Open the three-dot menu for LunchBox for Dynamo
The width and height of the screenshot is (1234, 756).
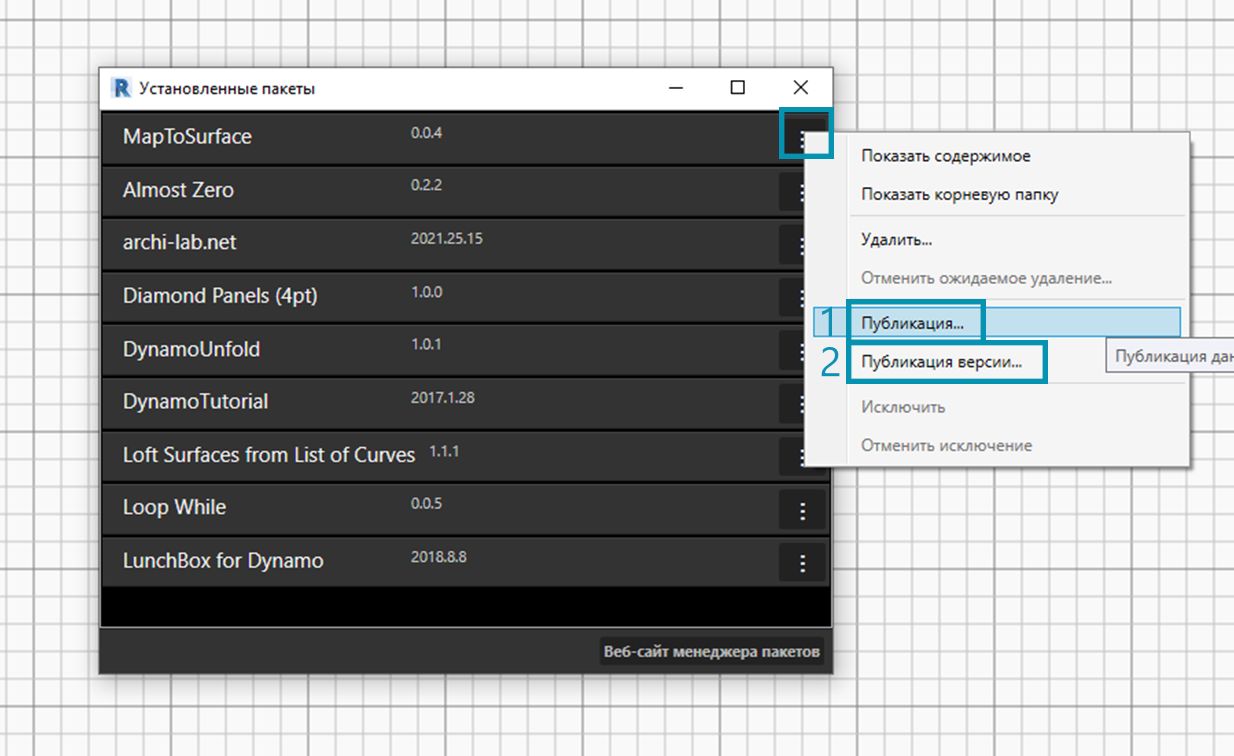[803, 564]
